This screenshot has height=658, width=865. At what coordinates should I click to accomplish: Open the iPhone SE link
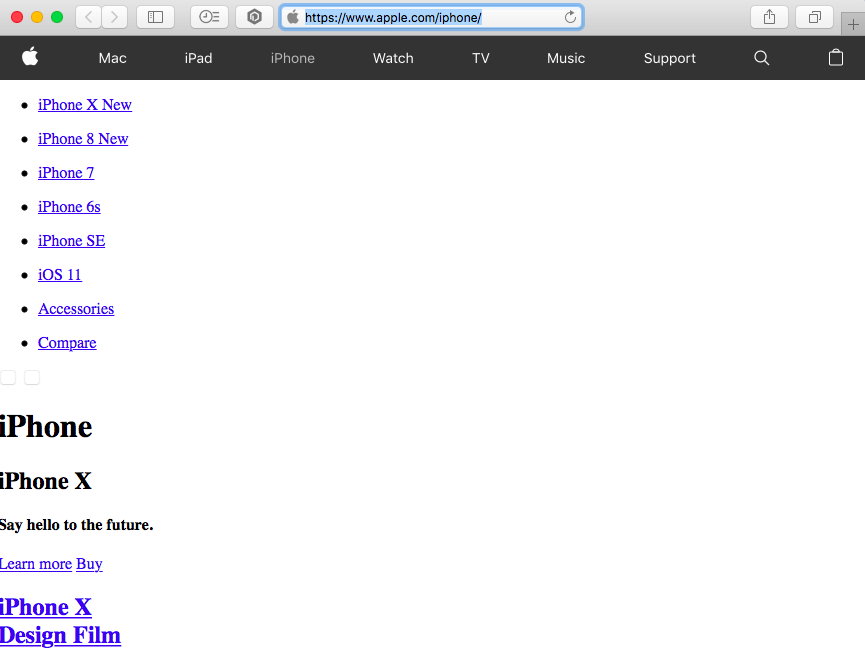point(71,241)
